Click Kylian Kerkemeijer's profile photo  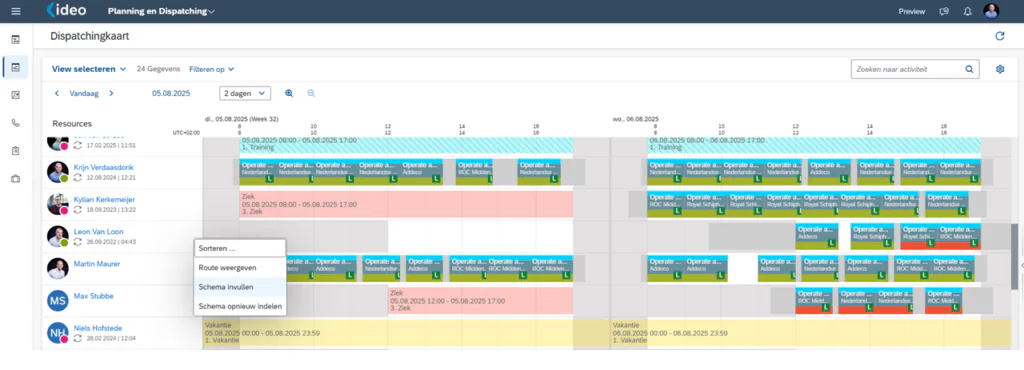57,204
